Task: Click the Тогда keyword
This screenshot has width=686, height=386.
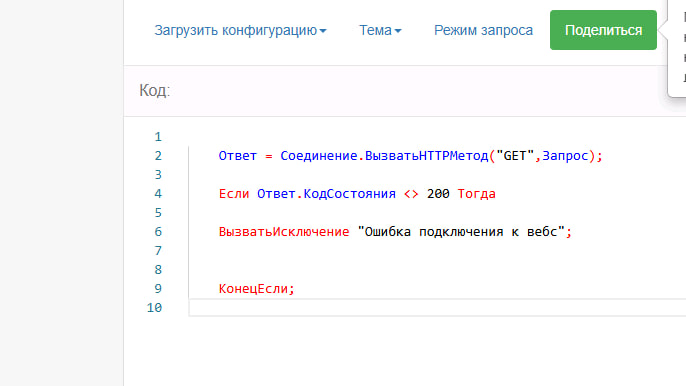Action: click(476, 194)
